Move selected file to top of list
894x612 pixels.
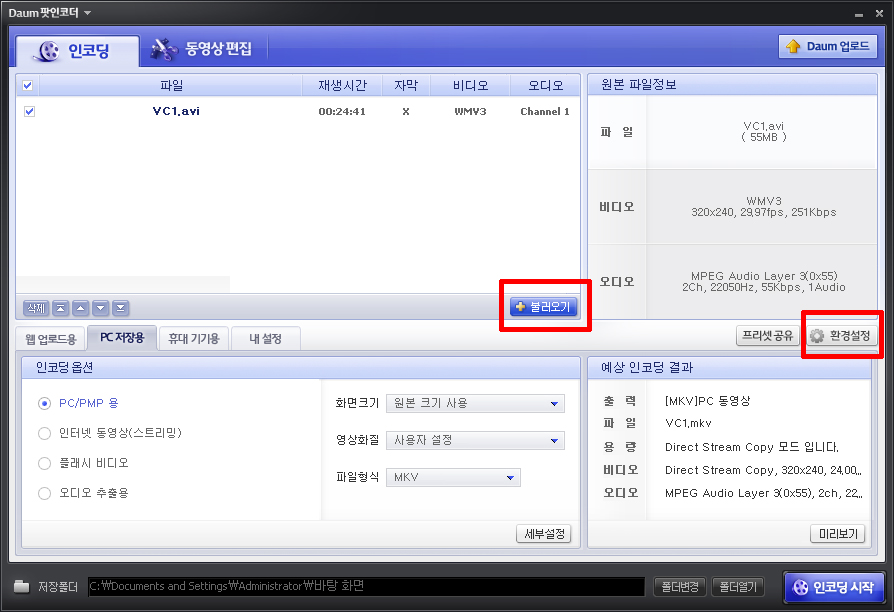coord(61,308)
